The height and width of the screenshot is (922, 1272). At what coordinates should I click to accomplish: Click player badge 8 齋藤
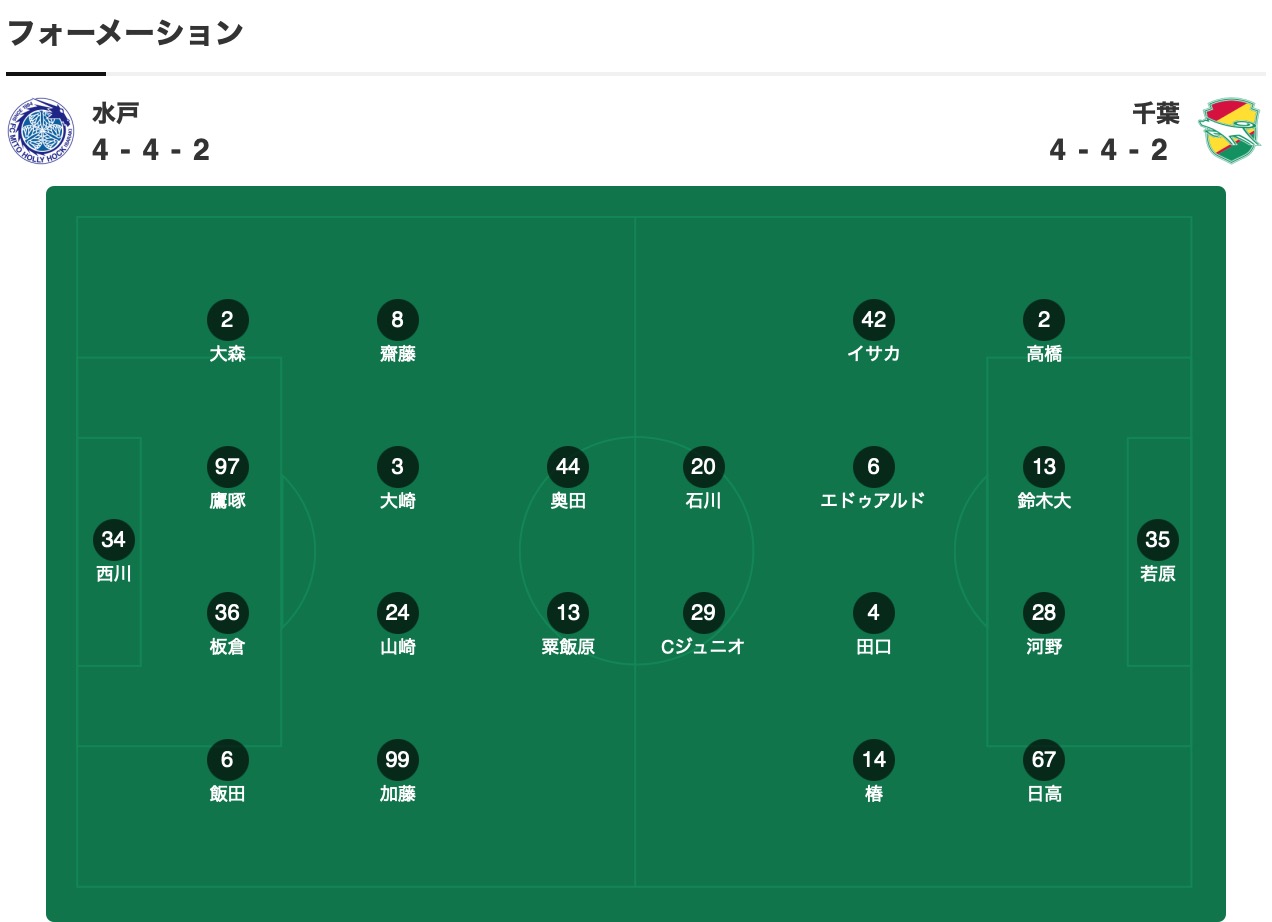pos(397,321)
